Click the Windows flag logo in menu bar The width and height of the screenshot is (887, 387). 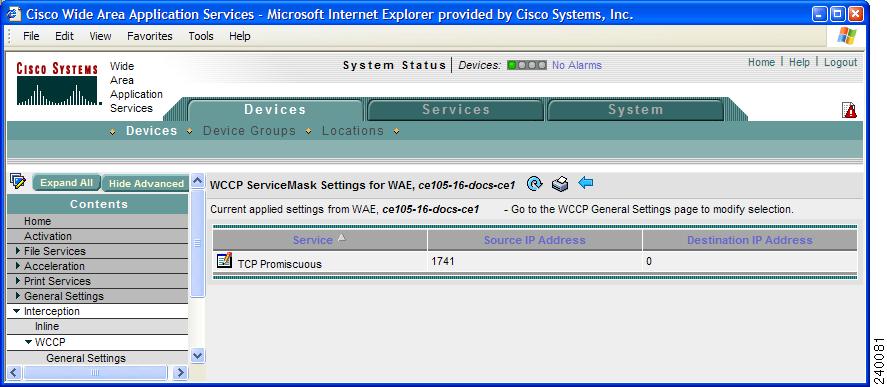tap(846, 36)
